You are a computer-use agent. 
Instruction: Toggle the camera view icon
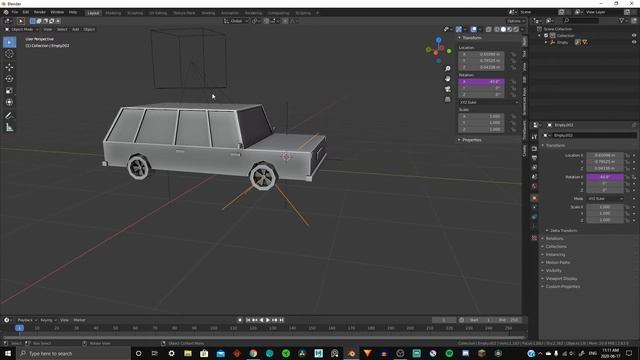pyautogui.click(x=448, y=89)
